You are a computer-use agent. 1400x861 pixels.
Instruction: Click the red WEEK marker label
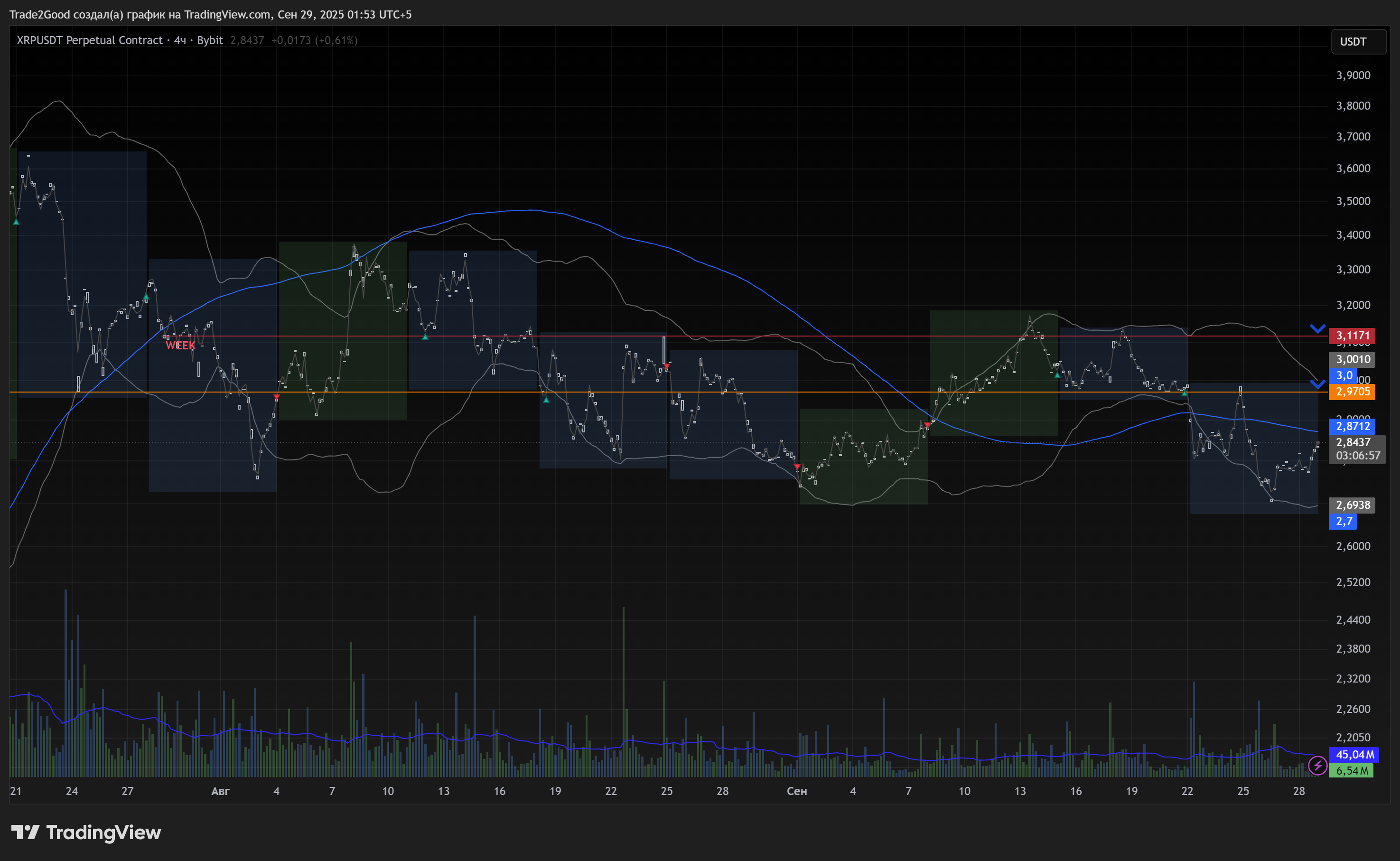(x=180, y=345)
